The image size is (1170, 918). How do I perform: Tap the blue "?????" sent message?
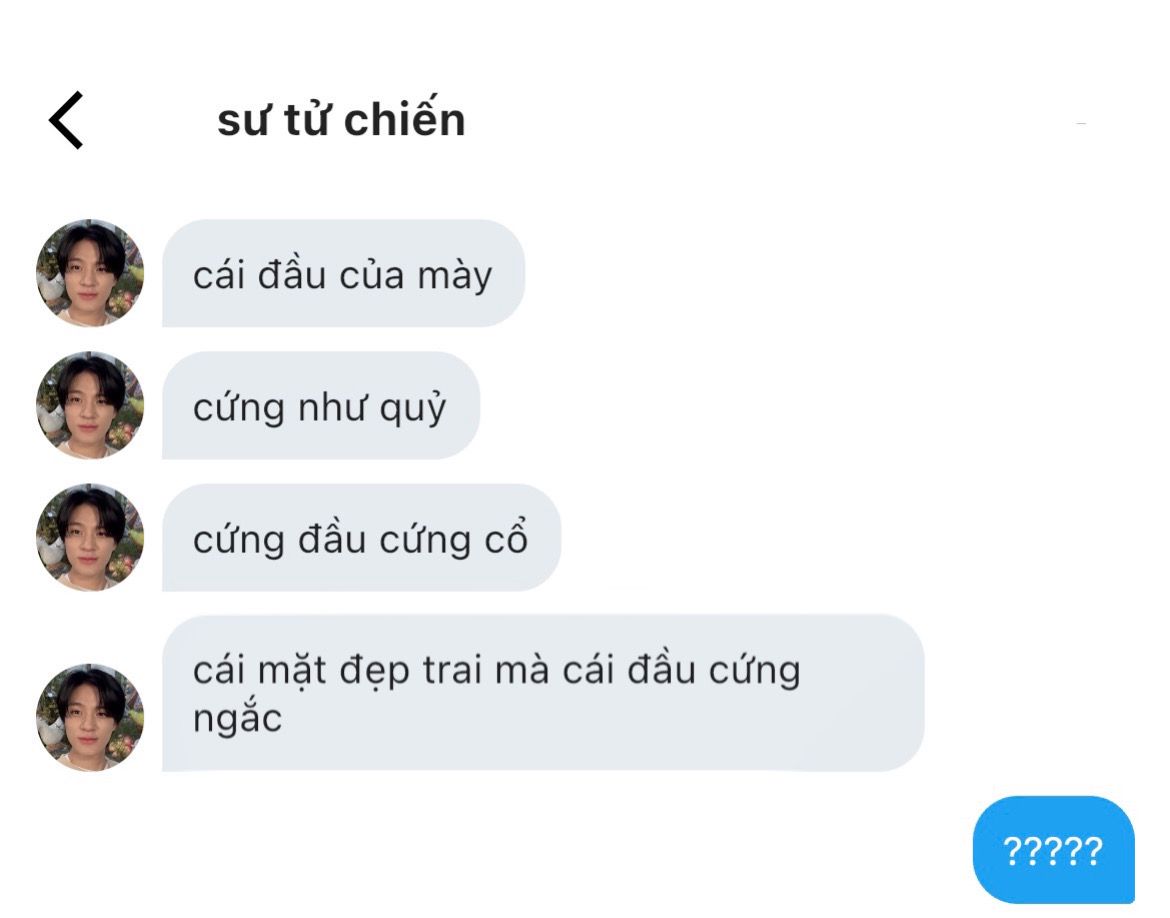point(1054,850)
